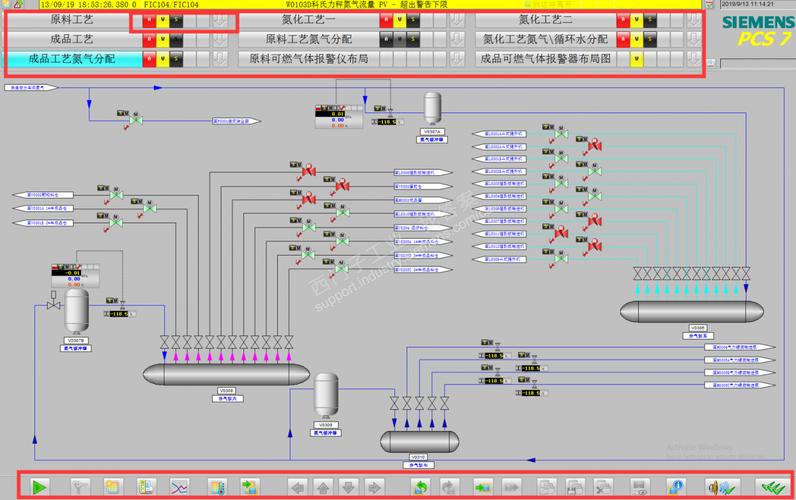
Task: Expand the picture tree arrow for 原料可燃气体报警仪布局
Action: [457, 59]
